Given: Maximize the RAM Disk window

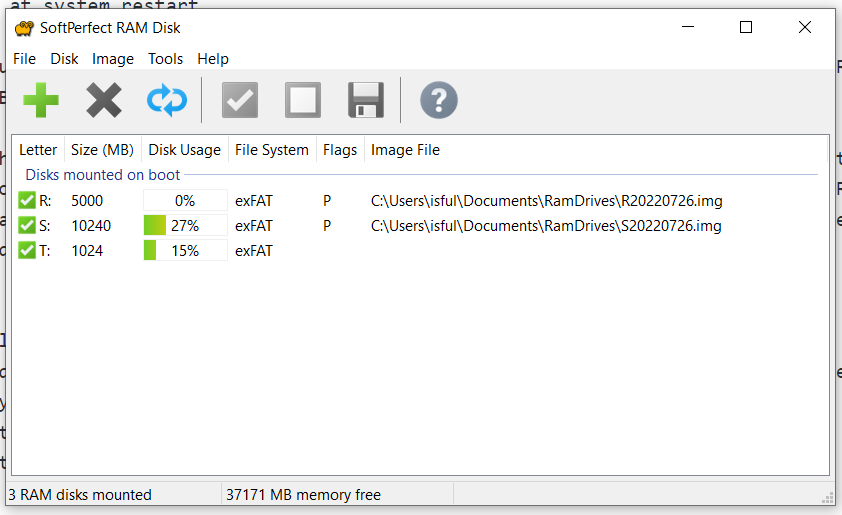Looking at the screenshot, I should (x=746, y=27).
